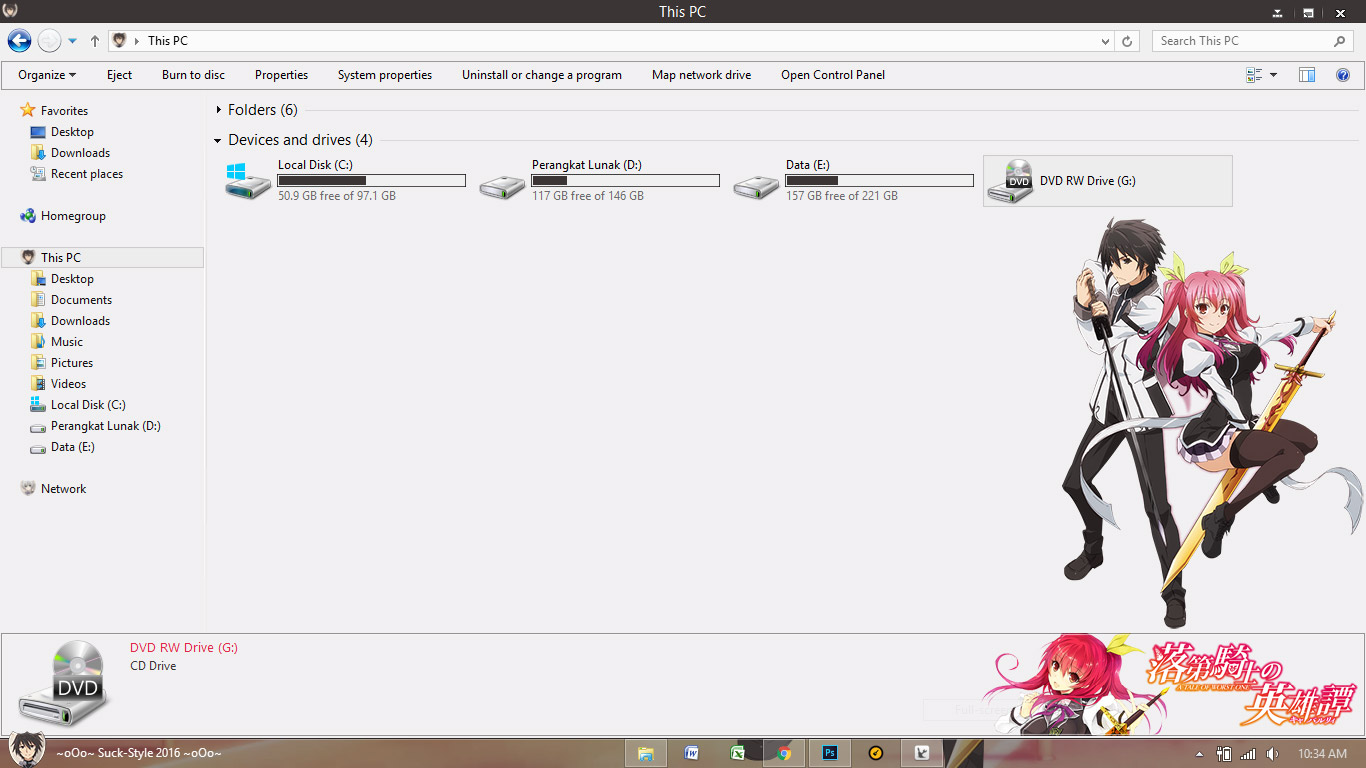
Task: Click the volume speaker tray icon
Action: pos(1272,754)
